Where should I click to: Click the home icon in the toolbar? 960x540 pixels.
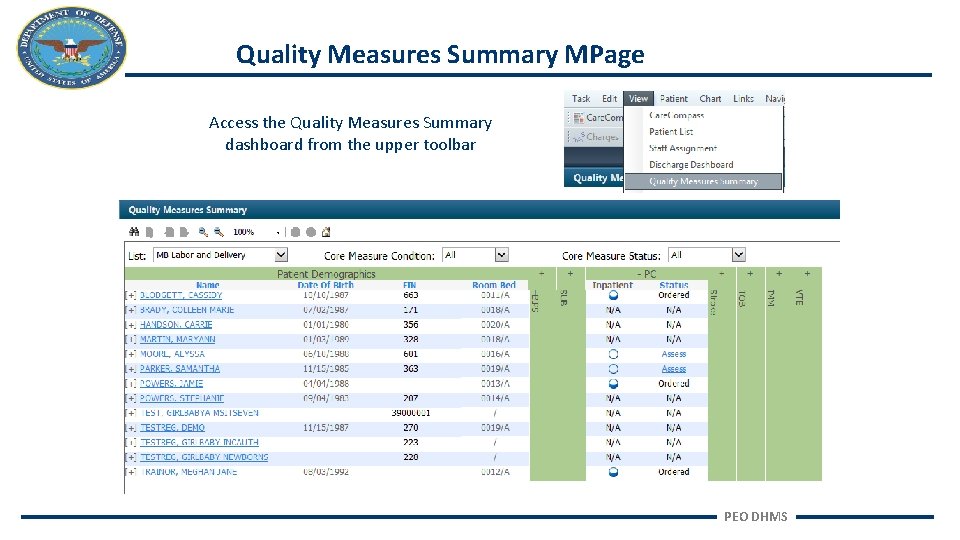click(x=326, y=232)
